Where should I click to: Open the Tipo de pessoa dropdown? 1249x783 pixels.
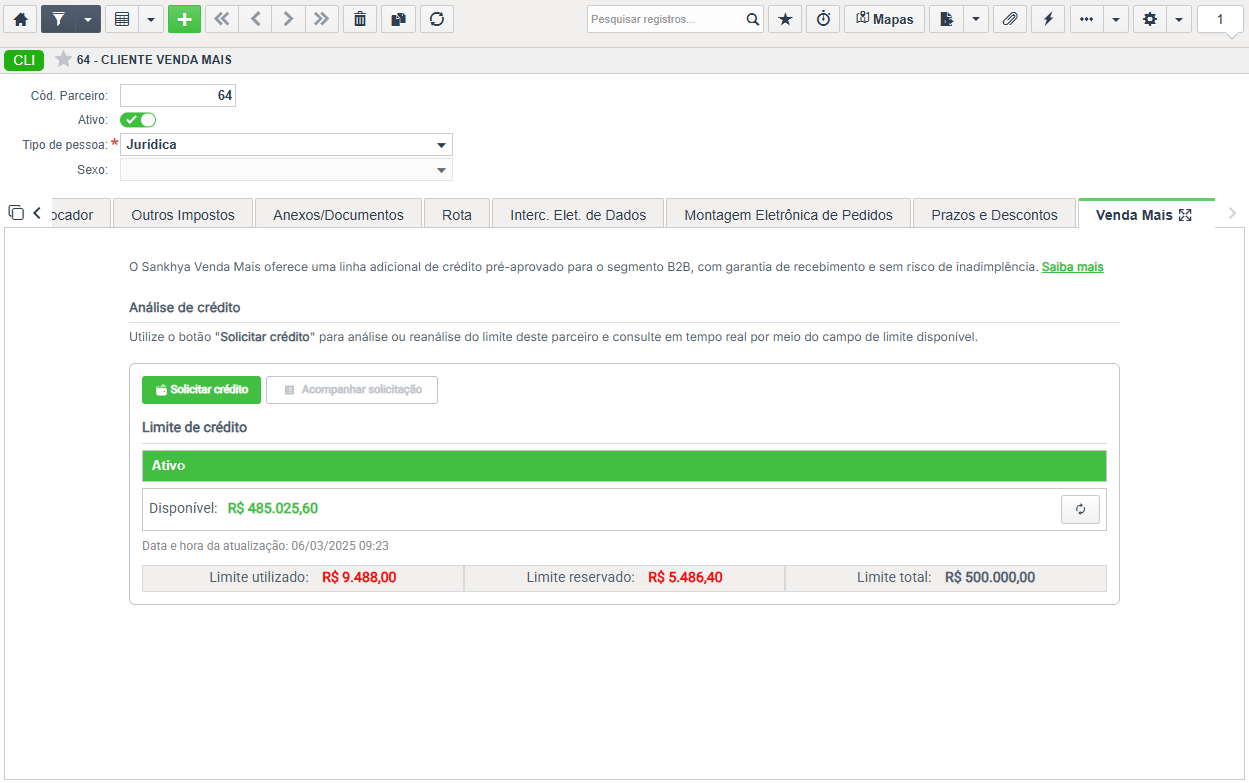286,145
